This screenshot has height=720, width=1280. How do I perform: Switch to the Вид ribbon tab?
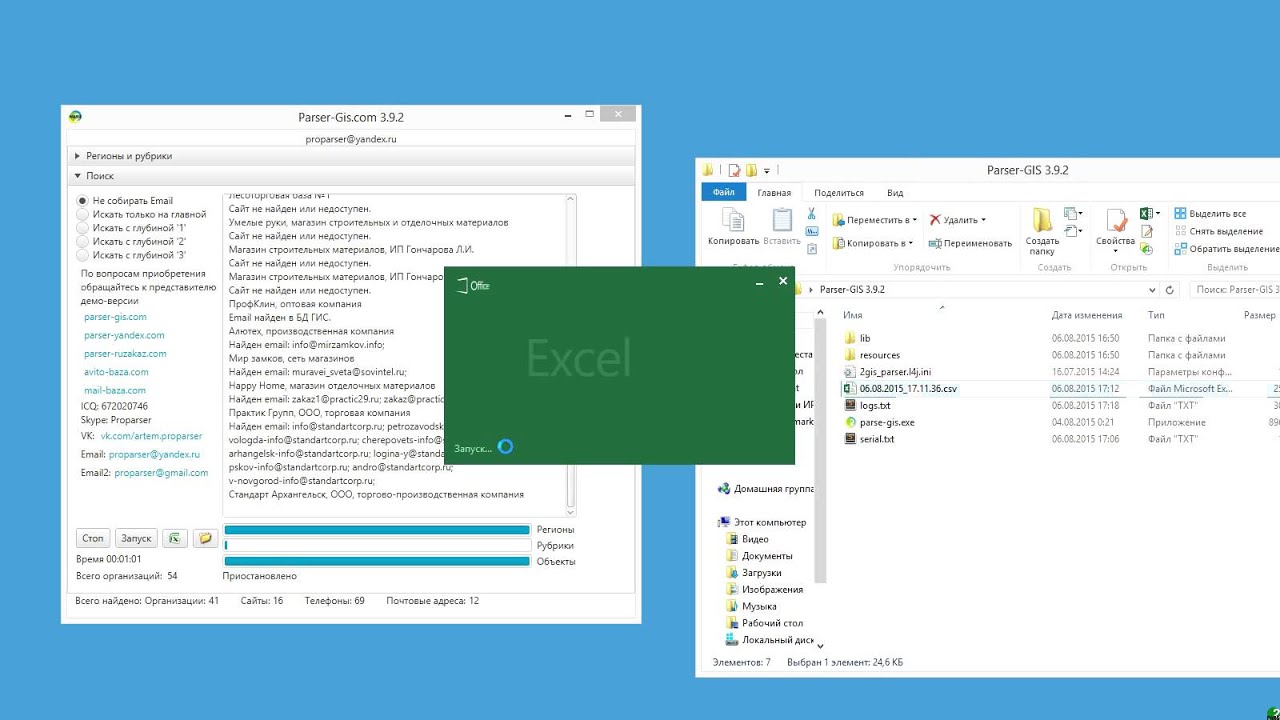pyautogui.click(x=895, y=193)
